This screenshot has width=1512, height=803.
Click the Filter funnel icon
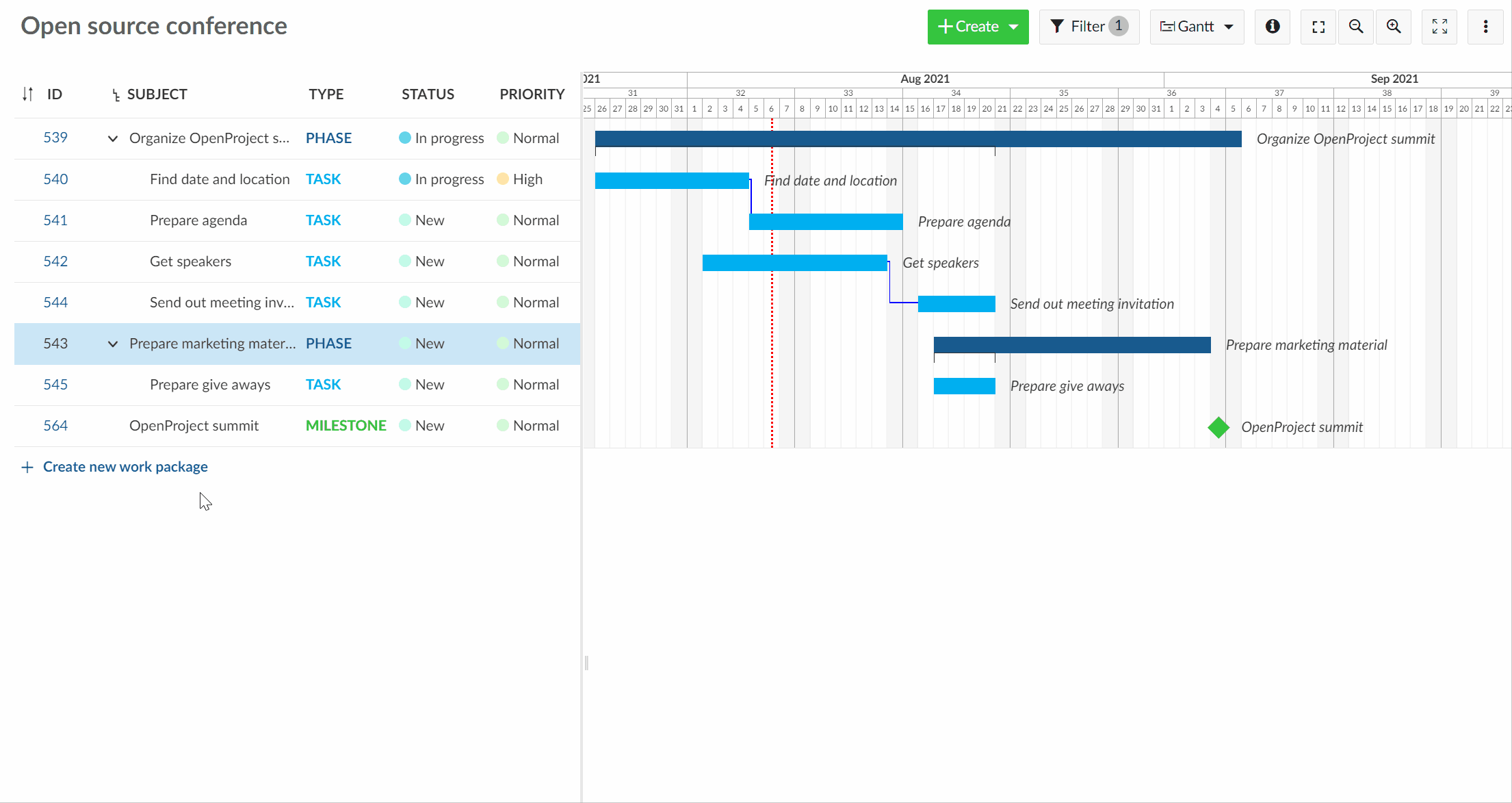click(1057, 27)
